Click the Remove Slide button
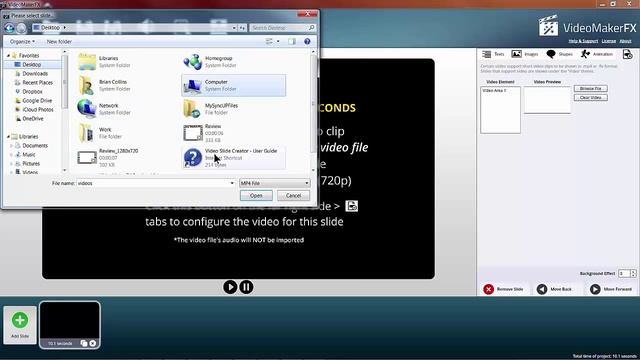640x360 pixels. pyautogui.click(x=503, y=289)
